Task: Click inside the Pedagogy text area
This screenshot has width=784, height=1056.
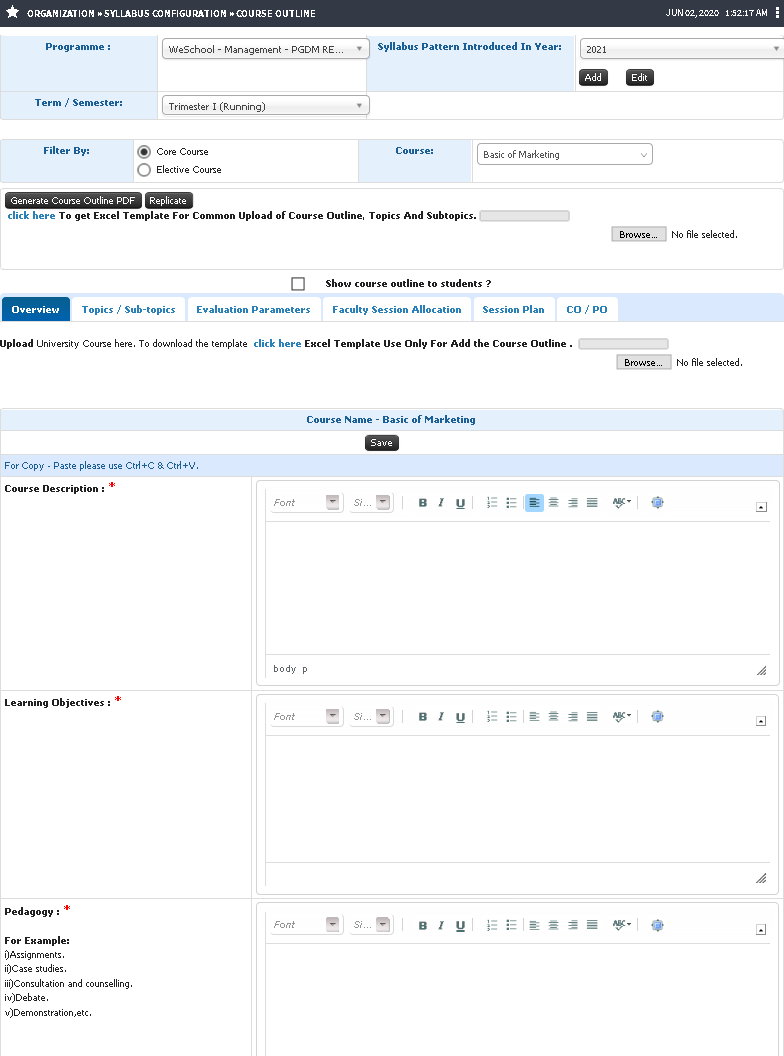Action: click(517, 999)
